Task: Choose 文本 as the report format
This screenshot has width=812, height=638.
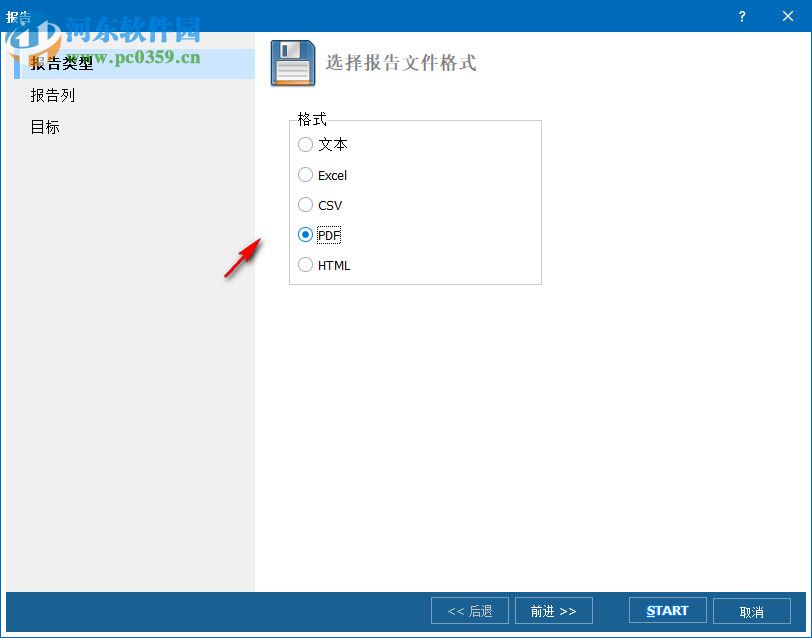Action: coord(306,145)
